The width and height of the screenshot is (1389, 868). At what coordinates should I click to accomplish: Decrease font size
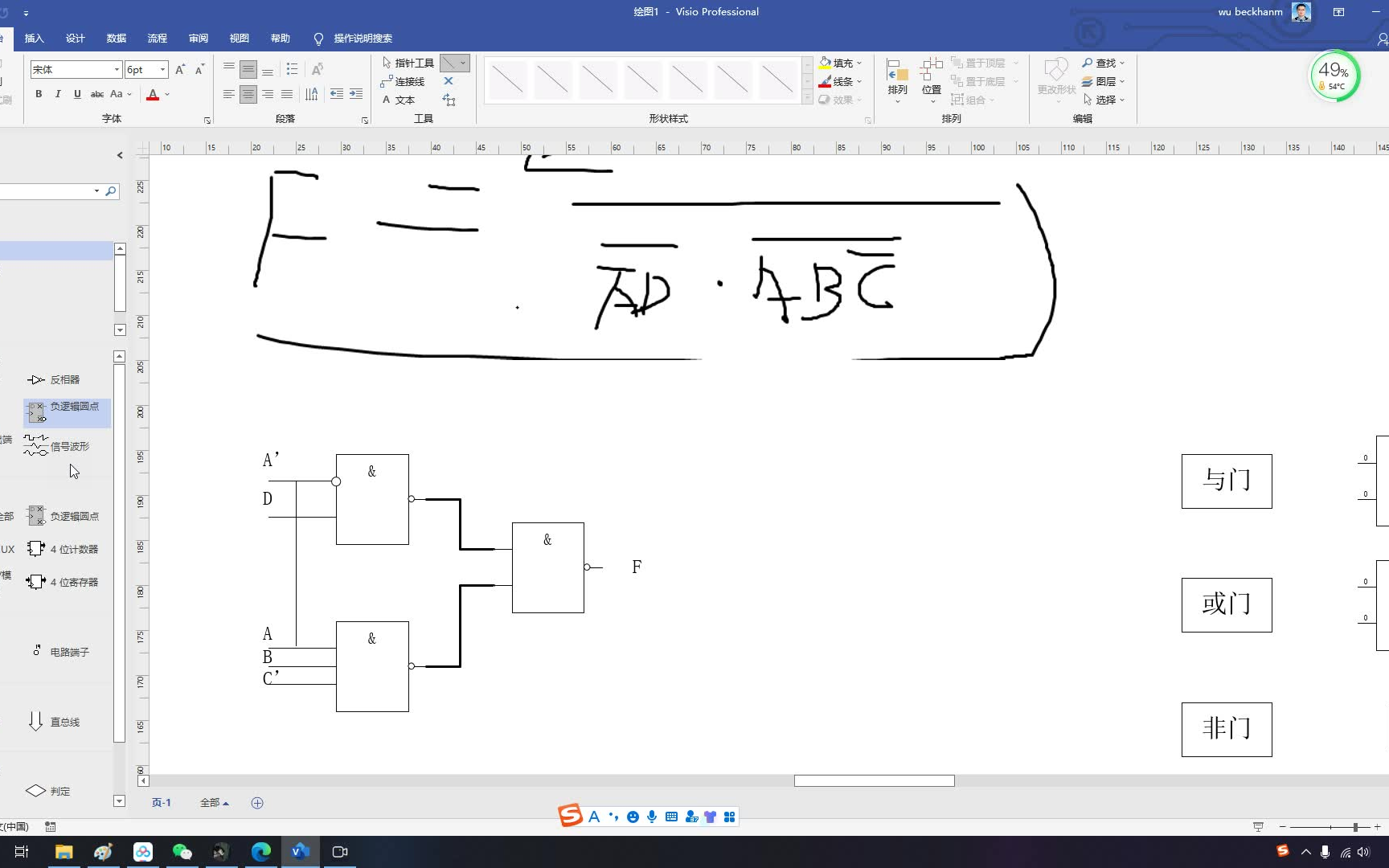coord(200,70)
